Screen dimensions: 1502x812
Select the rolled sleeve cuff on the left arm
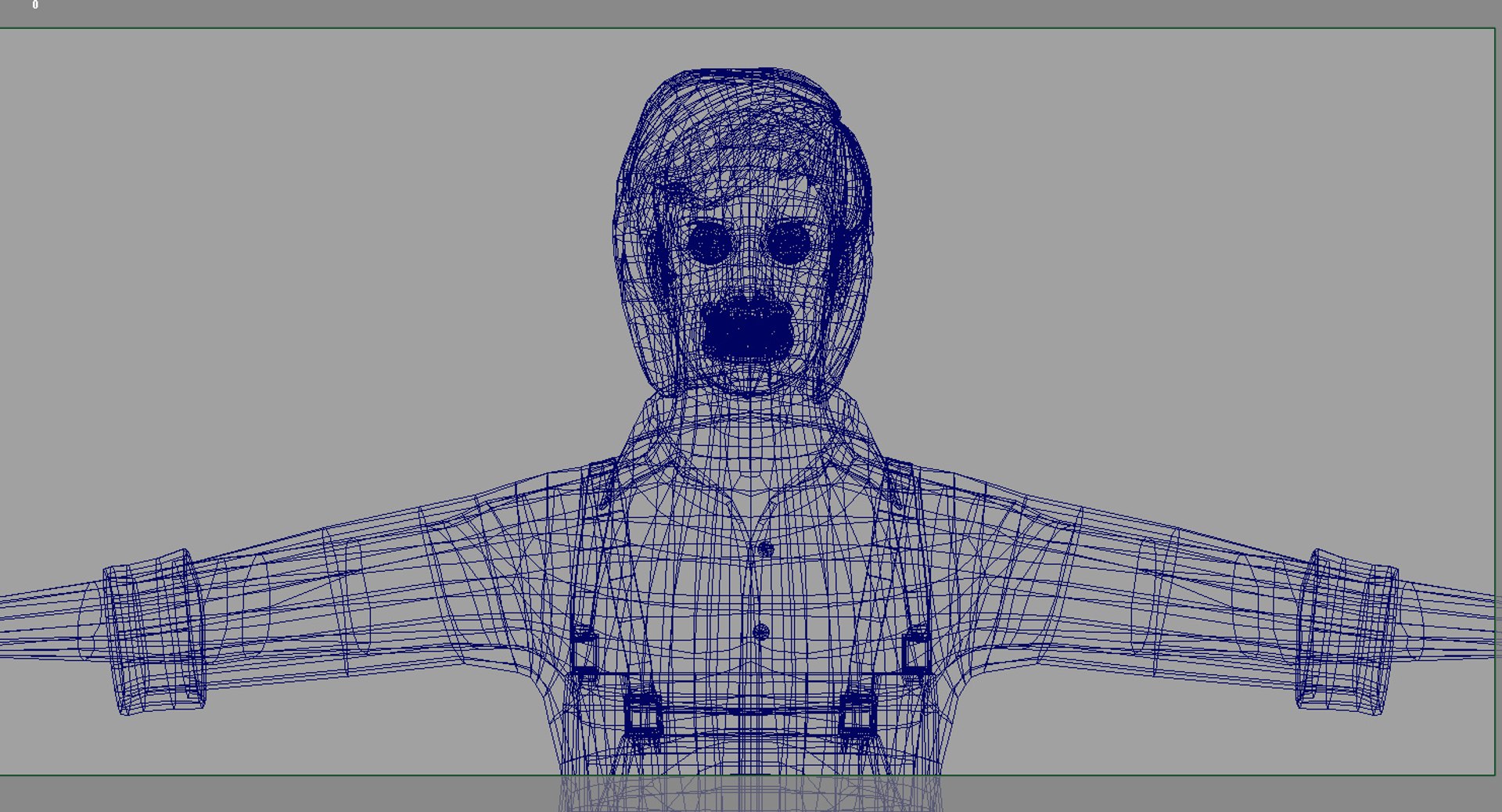coord(156,632)
